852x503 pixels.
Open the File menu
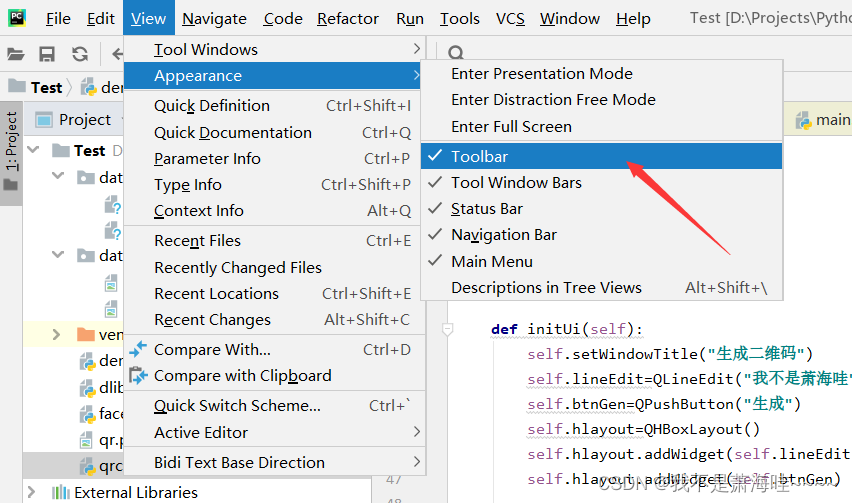(x=58, y=18)
